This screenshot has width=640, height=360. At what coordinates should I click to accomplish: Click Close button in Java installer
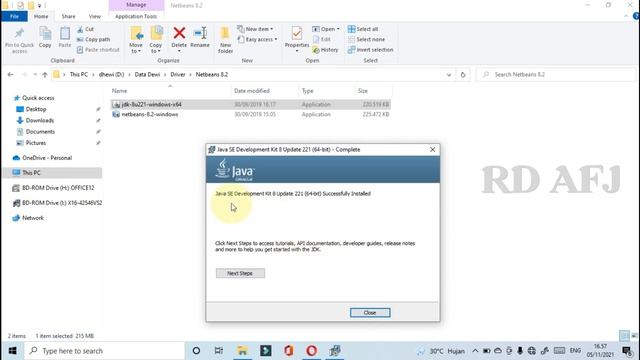[370, 313]
